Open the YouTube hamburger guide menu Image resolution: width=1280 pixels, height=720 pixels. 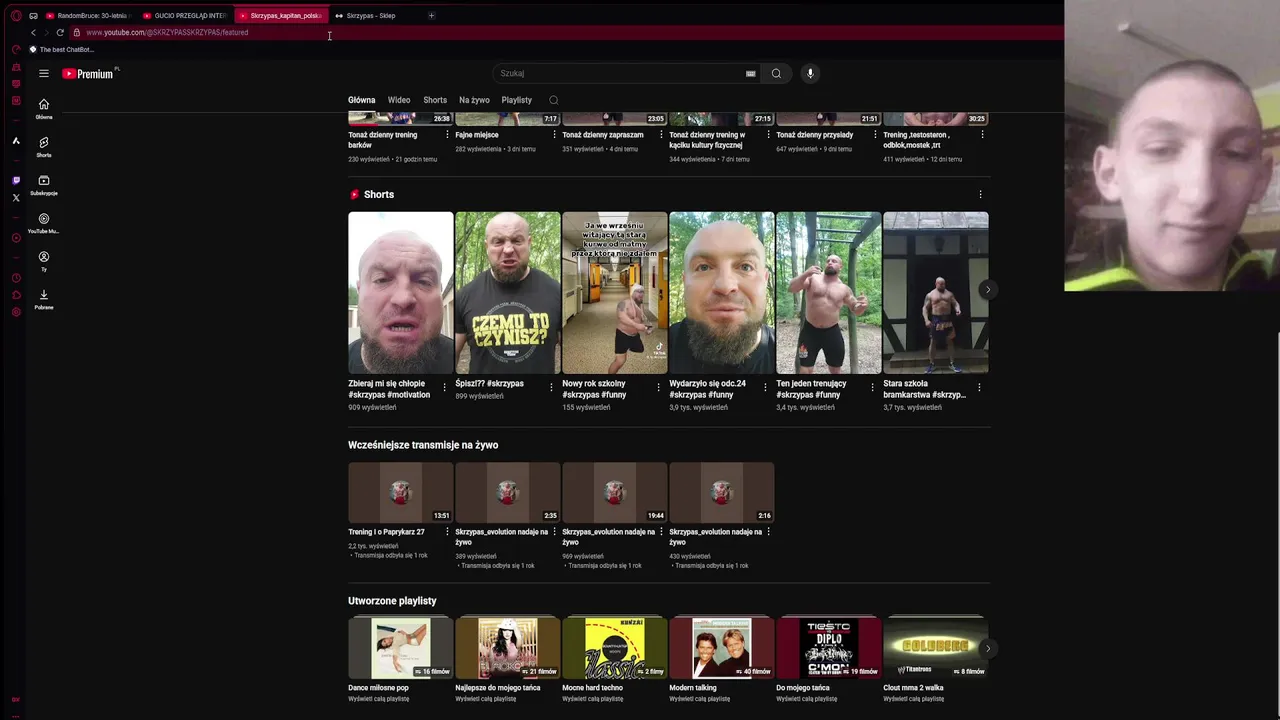click(x=44, y=73)
